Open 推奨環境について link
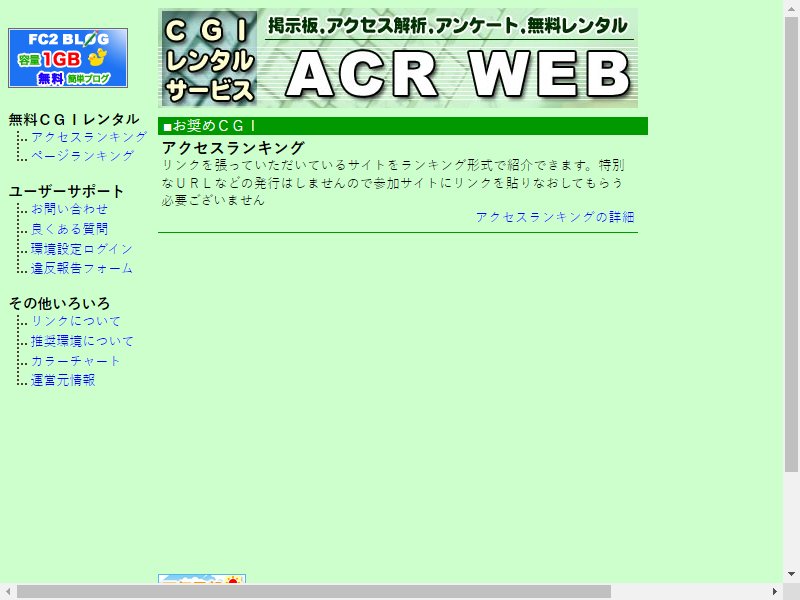The image size is (800, 600). [82, 341]
